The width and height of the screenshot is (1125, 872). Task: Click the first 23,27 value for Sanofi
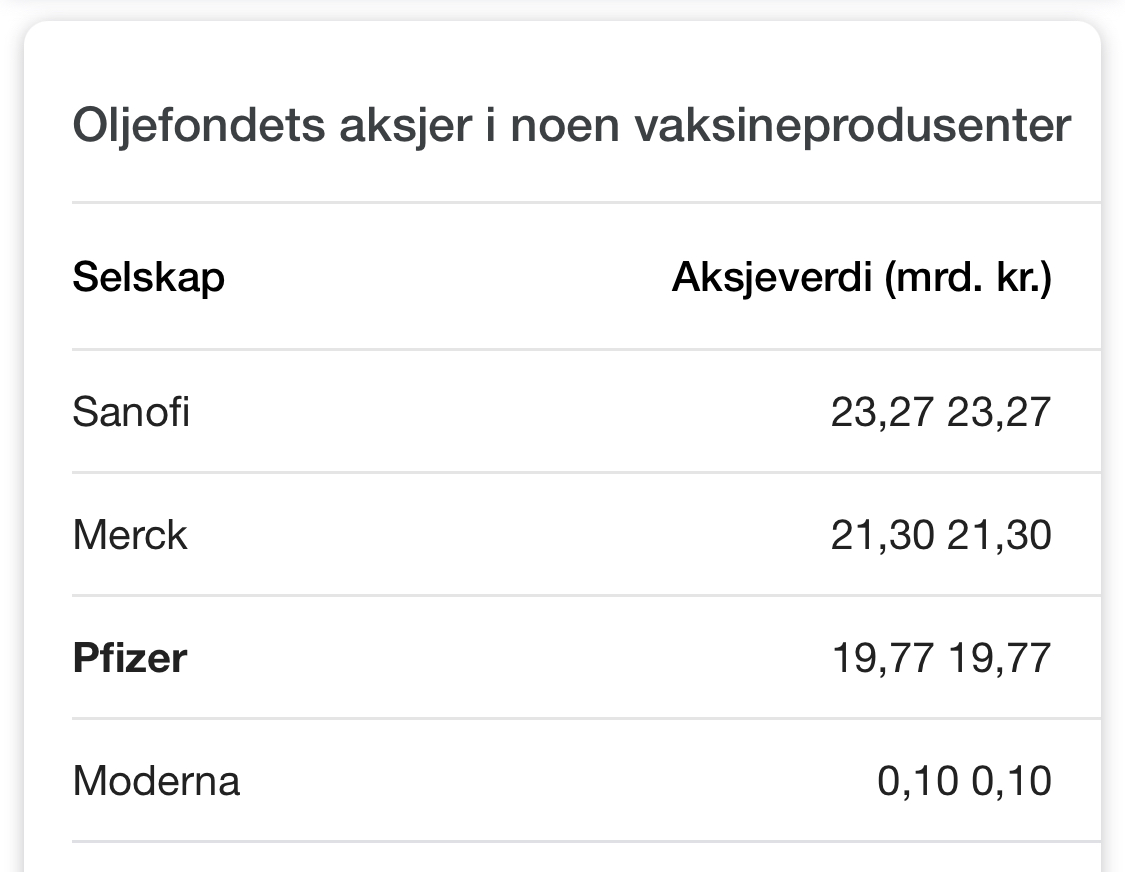click(882, 411)
